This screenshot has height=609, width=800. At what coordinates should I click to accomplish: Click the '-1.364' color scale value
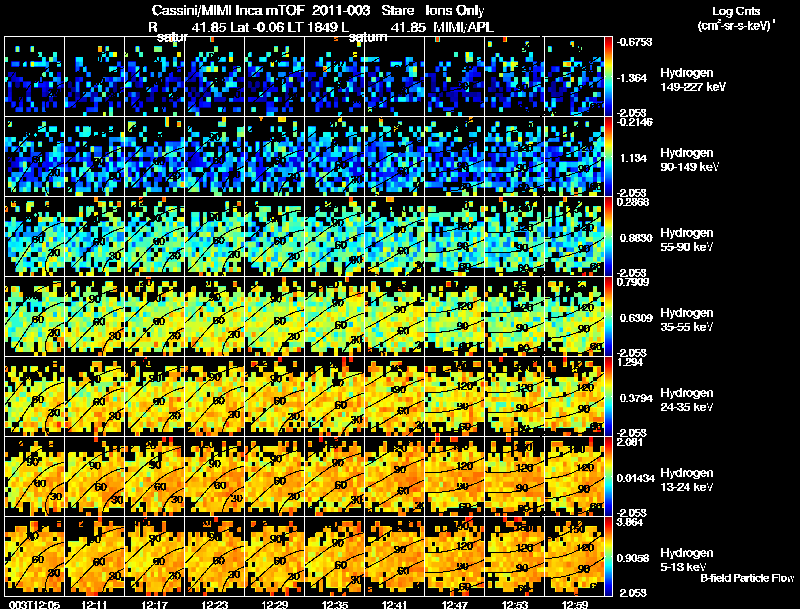pos(634,78)
